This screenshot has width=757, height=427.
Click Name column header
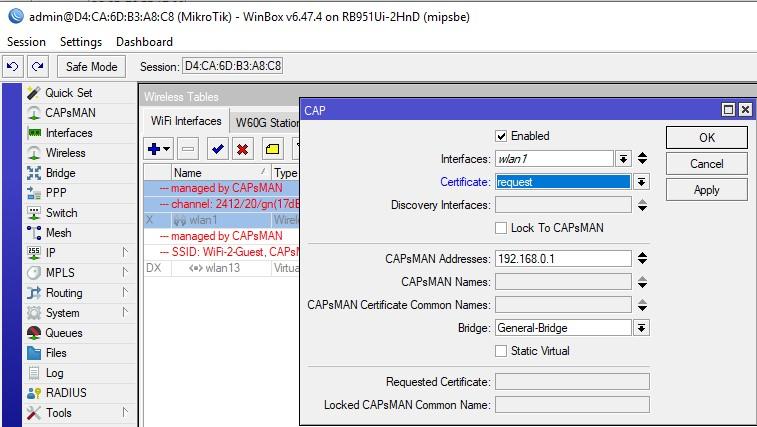[x=220, y=173]
